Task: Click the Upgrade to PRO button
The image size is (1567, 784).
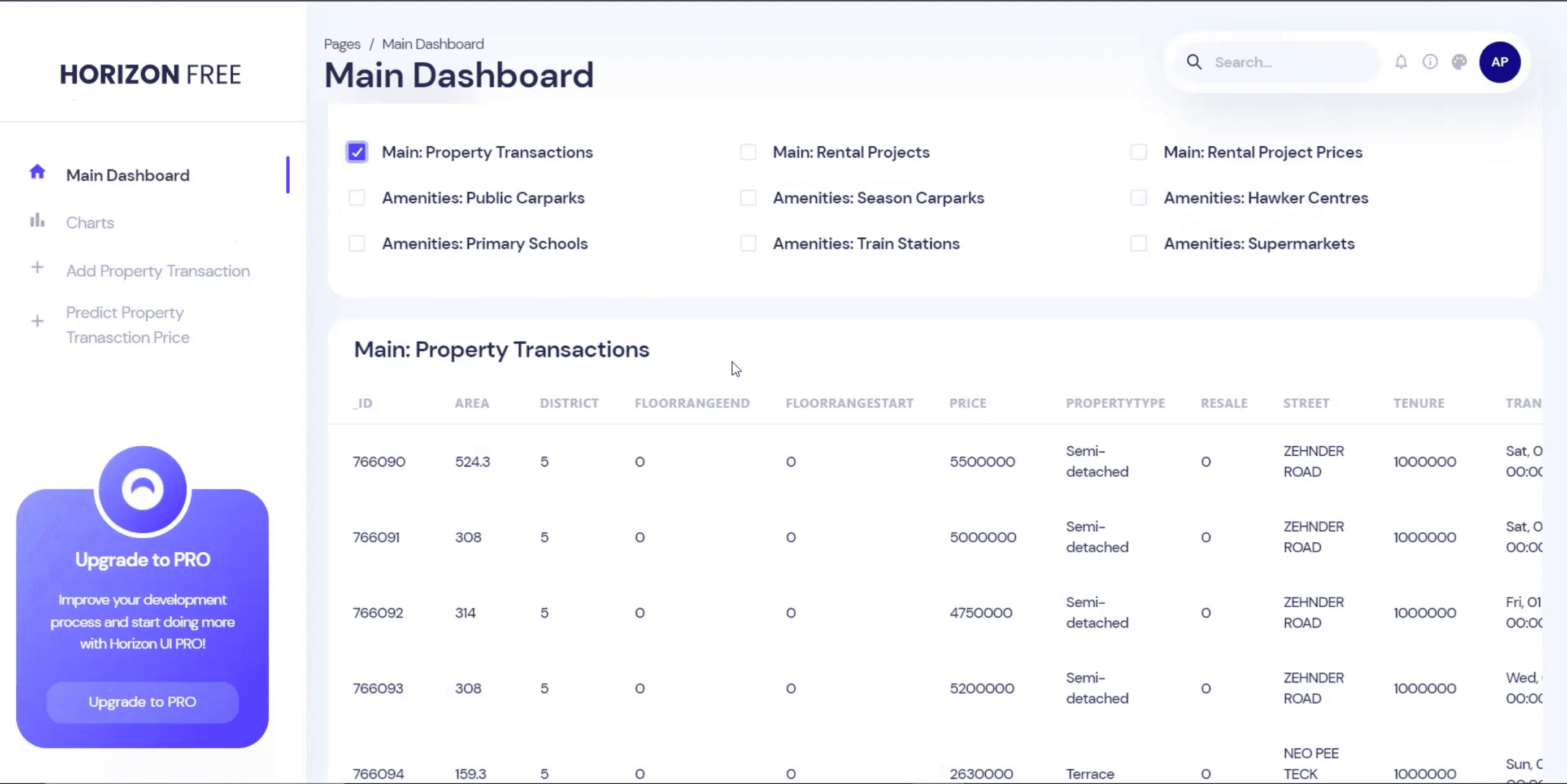Action: coord(142,702)
